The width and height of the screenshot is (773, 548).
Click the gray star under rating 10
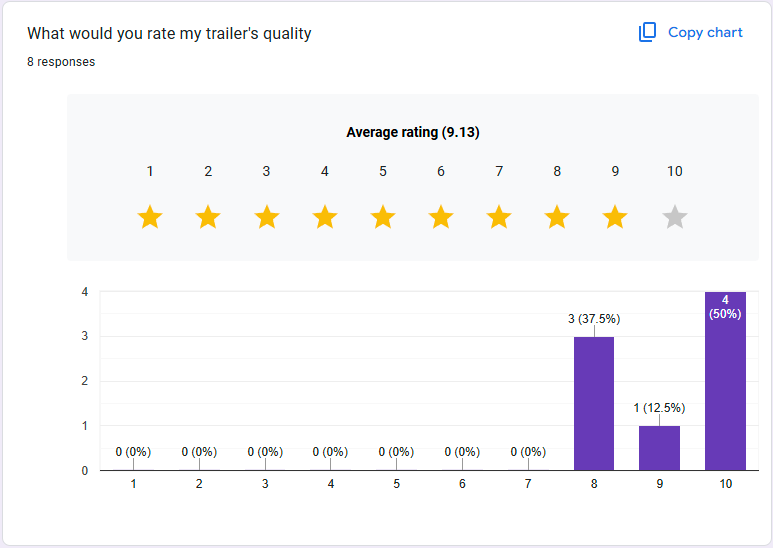point(675,217)
